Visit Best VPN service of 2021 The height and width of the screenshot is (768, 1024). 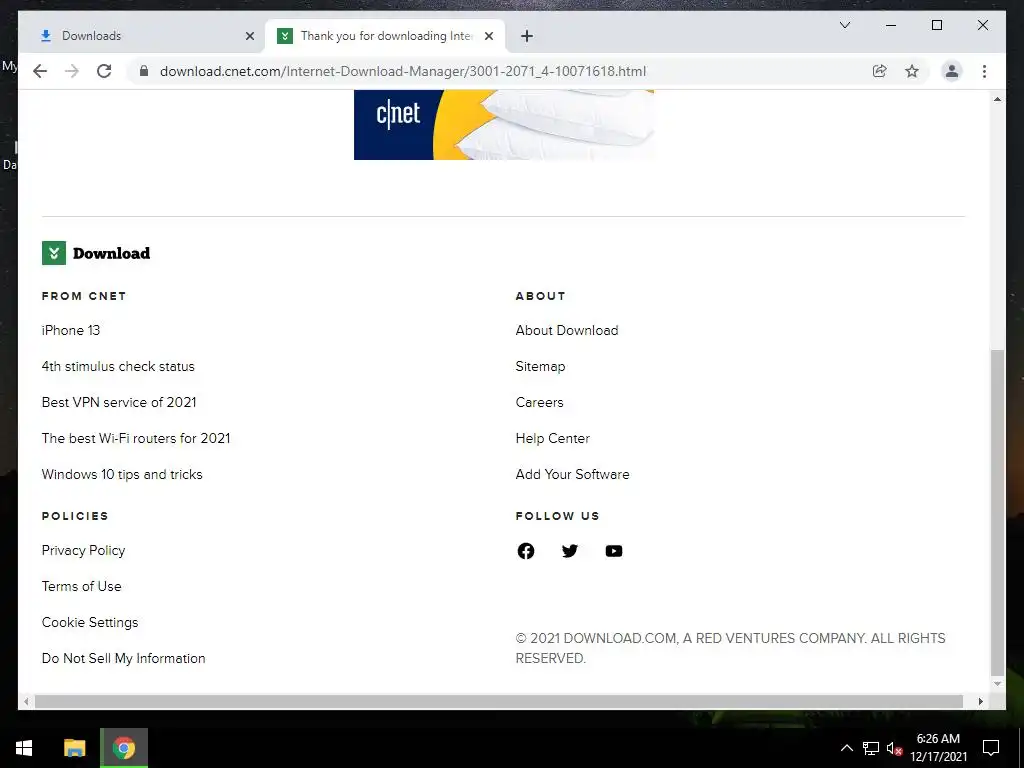pos(119,402)
